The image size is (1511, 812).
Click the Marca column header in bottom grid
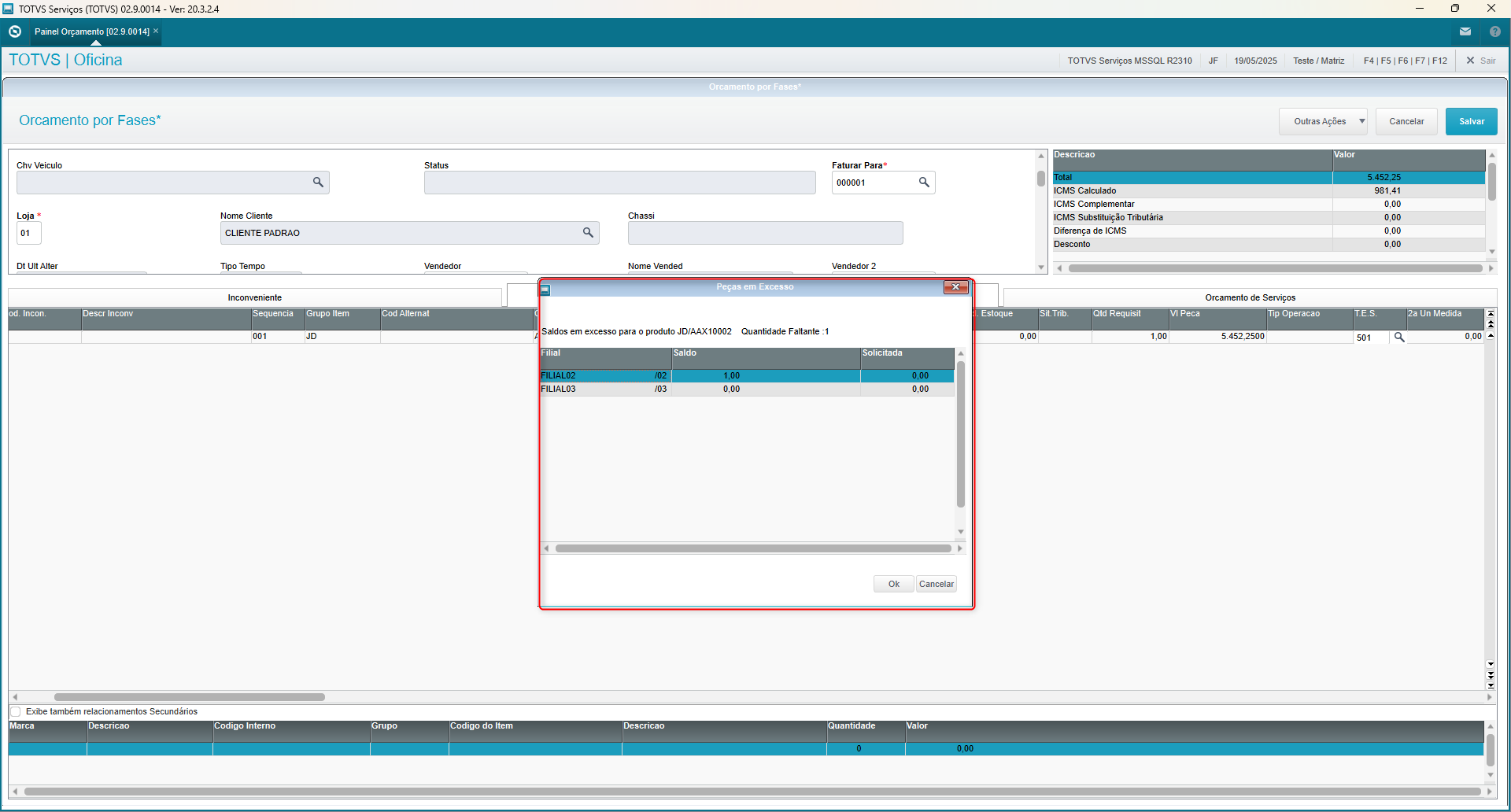(x=47, y=731)
